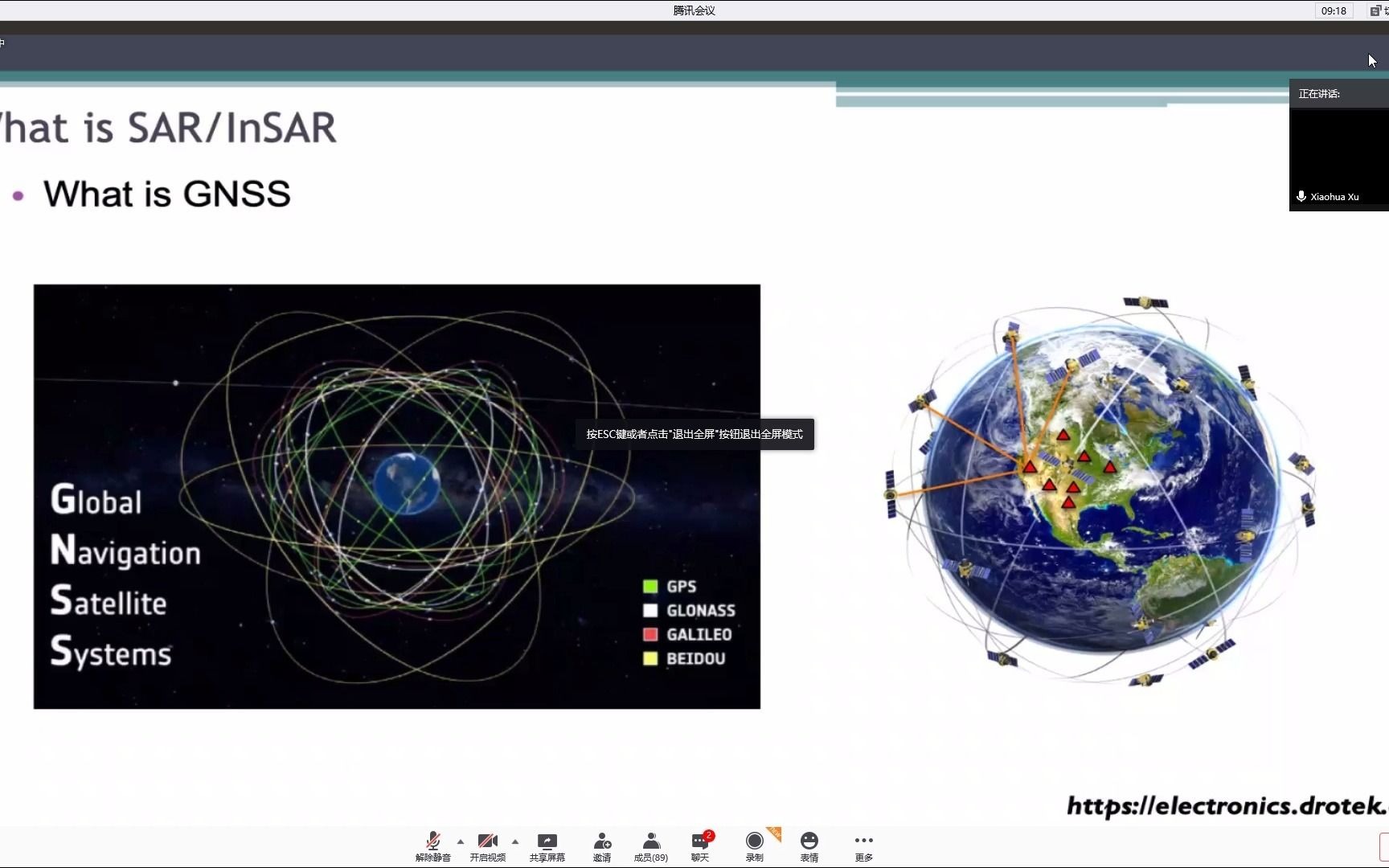Click the exit fullscreen hint tooltip

(x=694, y=434)
